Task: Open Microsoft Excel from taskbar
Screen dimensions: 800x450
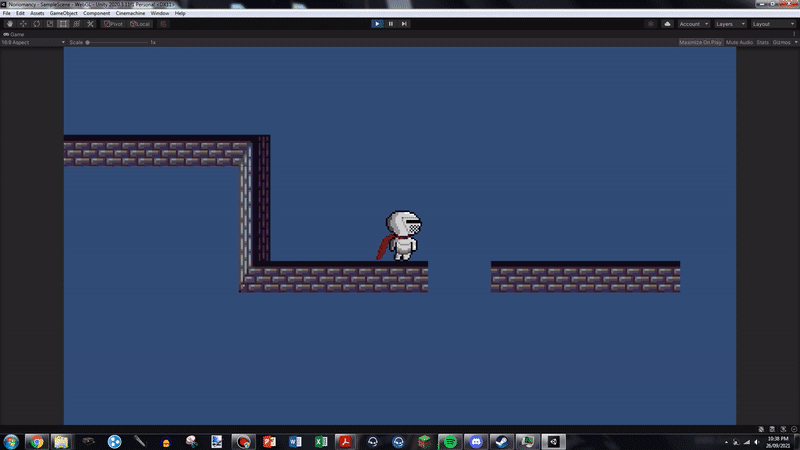Action: (321, 442)
